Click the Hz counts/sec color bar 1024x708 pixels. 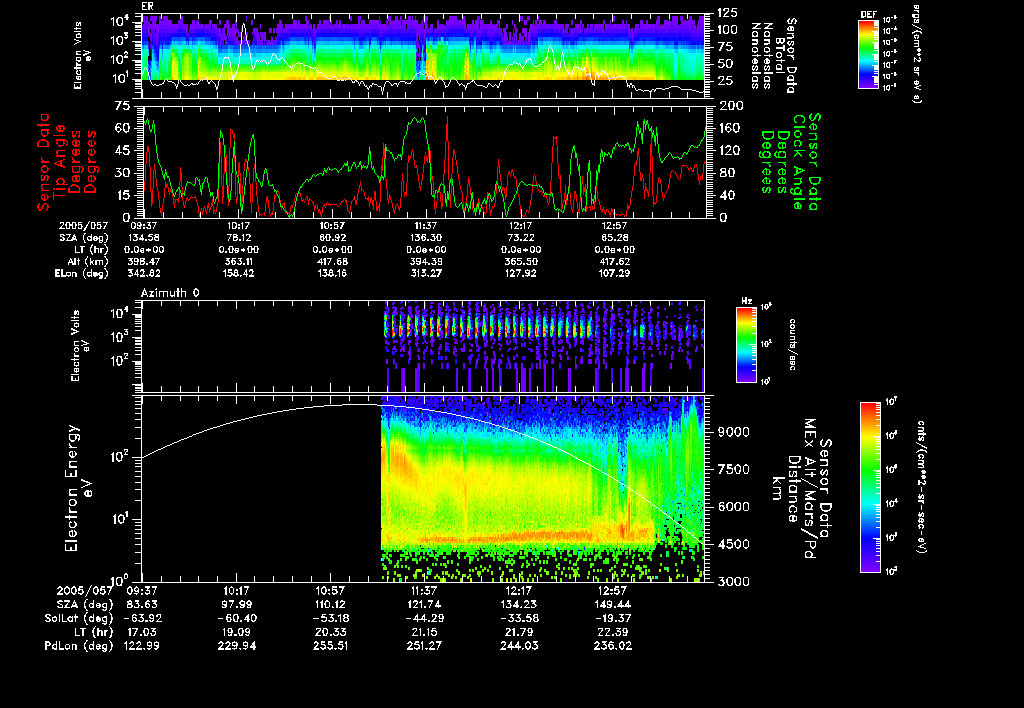(x=746, y=345)
